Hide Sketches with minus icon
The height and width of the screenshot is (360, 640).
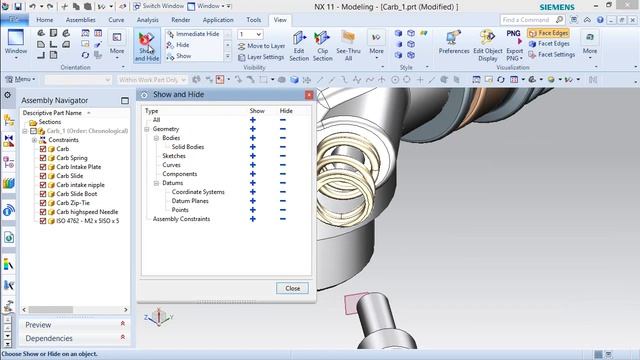tap(282, 156)
